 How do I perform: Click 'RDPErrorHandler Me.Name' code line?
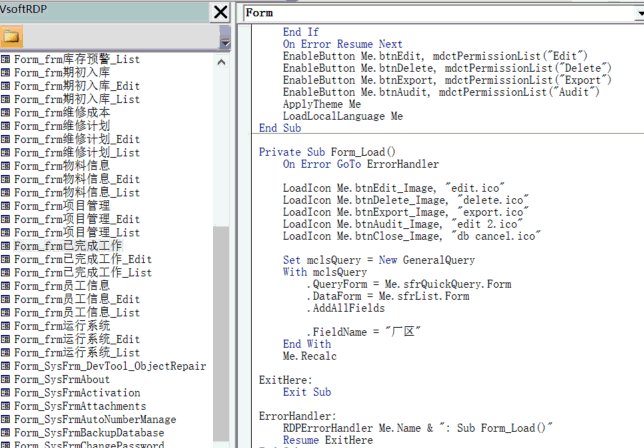click(x=418, y=428)
